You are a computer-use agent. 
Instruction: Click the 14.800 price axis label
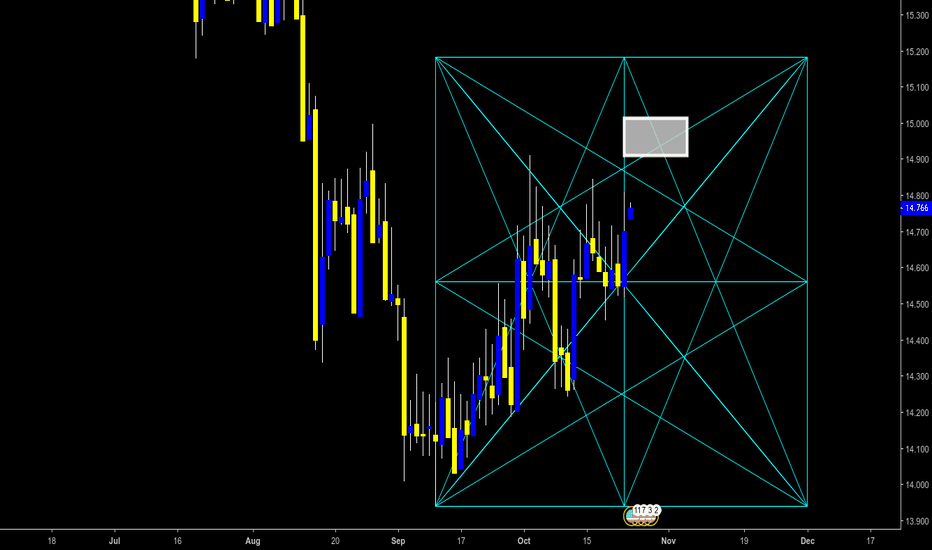tap(917, 196)
